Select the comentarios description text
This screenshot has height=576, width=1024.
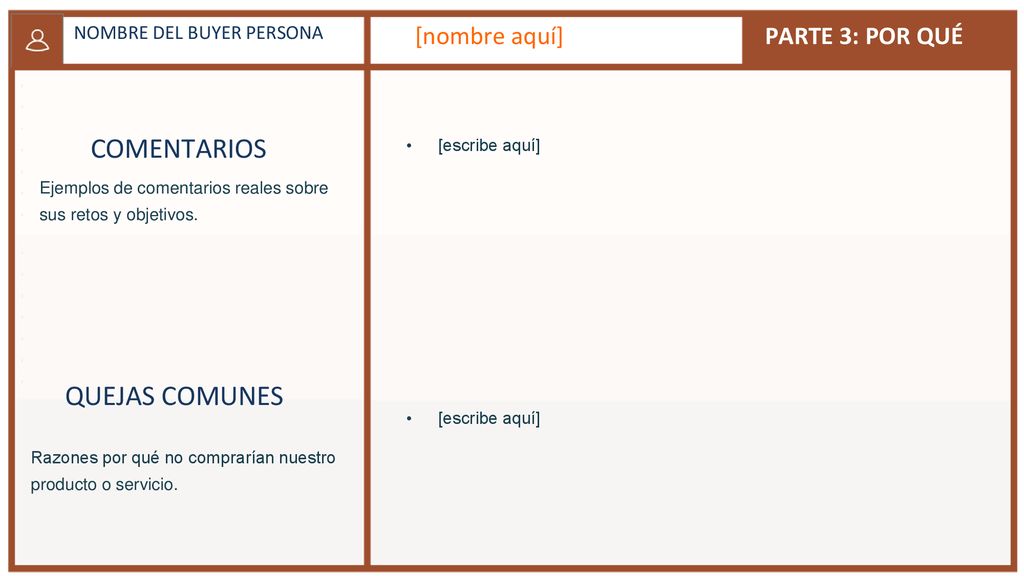tap(184, 201)
